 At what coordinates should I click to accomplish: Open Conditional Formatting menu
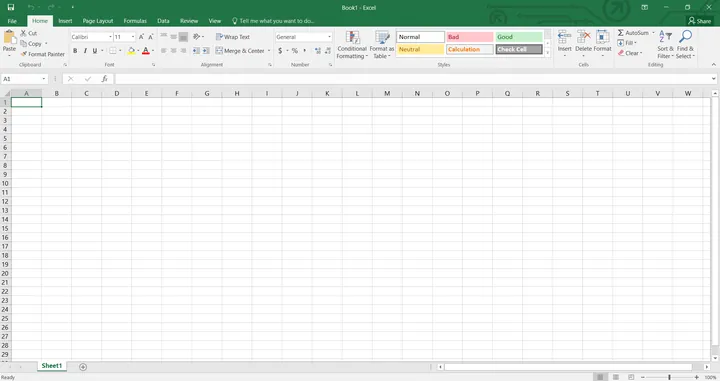click(x=352, y=45)
